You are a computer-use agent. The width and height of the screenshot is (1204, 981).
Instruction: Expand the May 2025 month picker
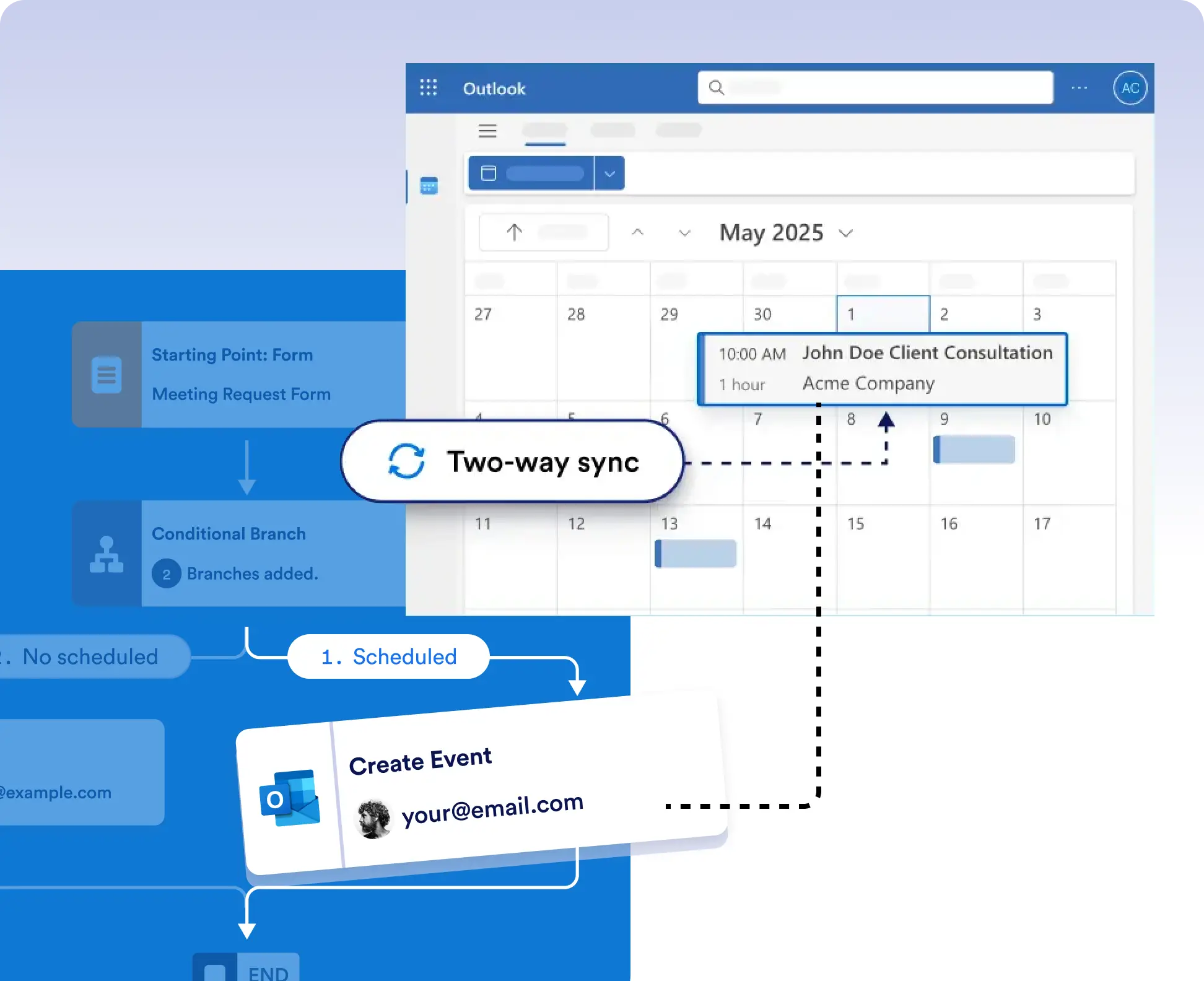[x=846, y=233]
